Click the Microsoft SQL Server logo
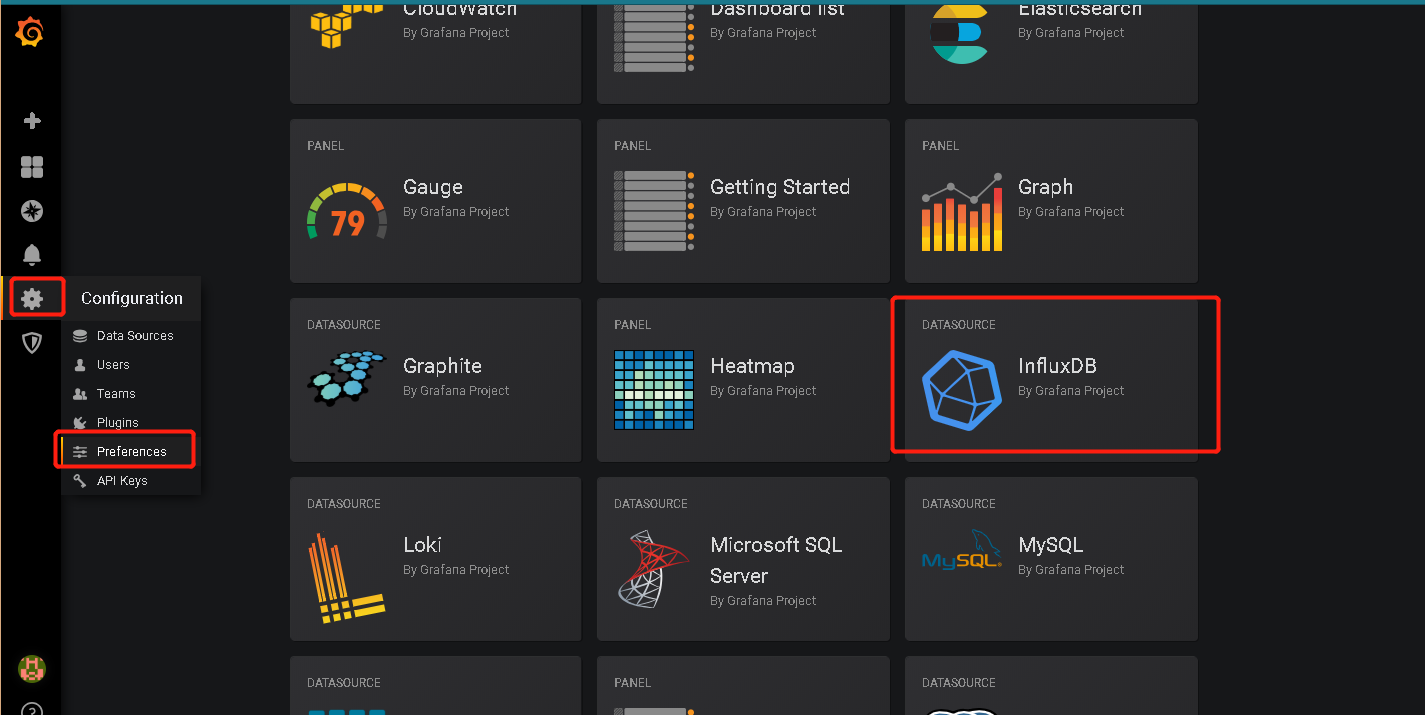This screenshot has height=715, width=1425. coord(654,569)
